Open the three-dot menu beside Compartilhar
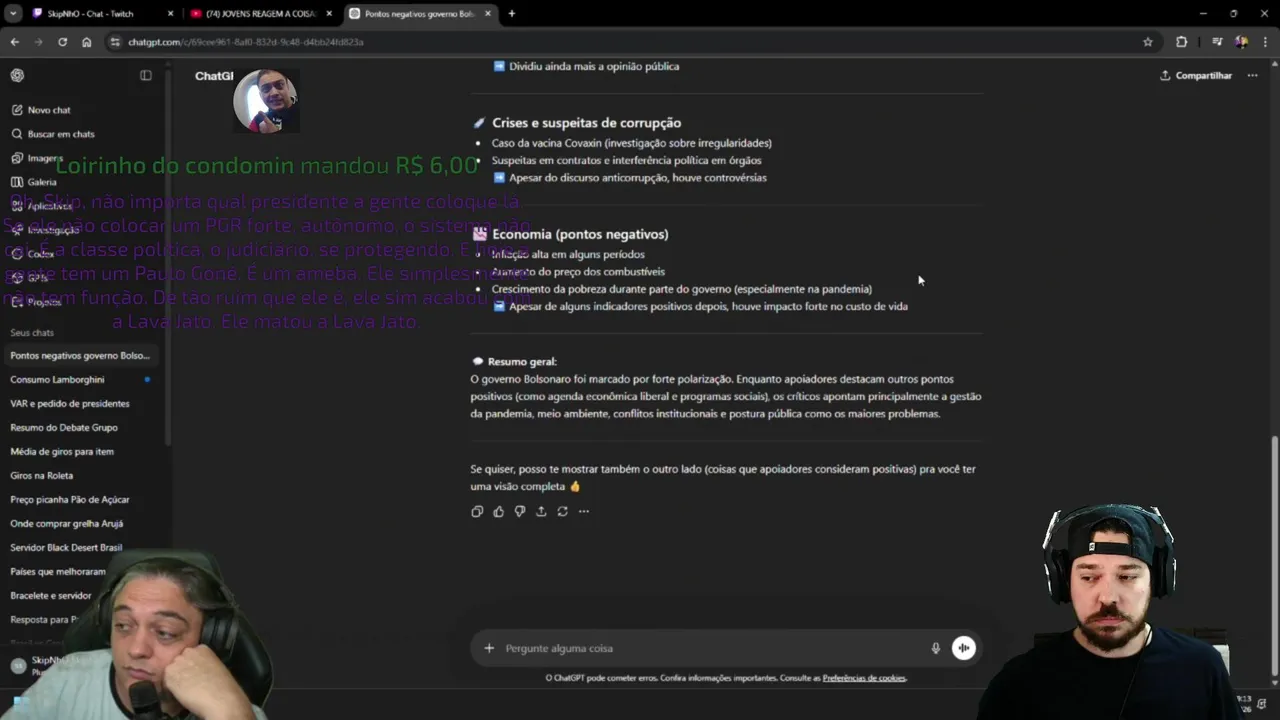The image size is (1280, 720). [1252, 75]
